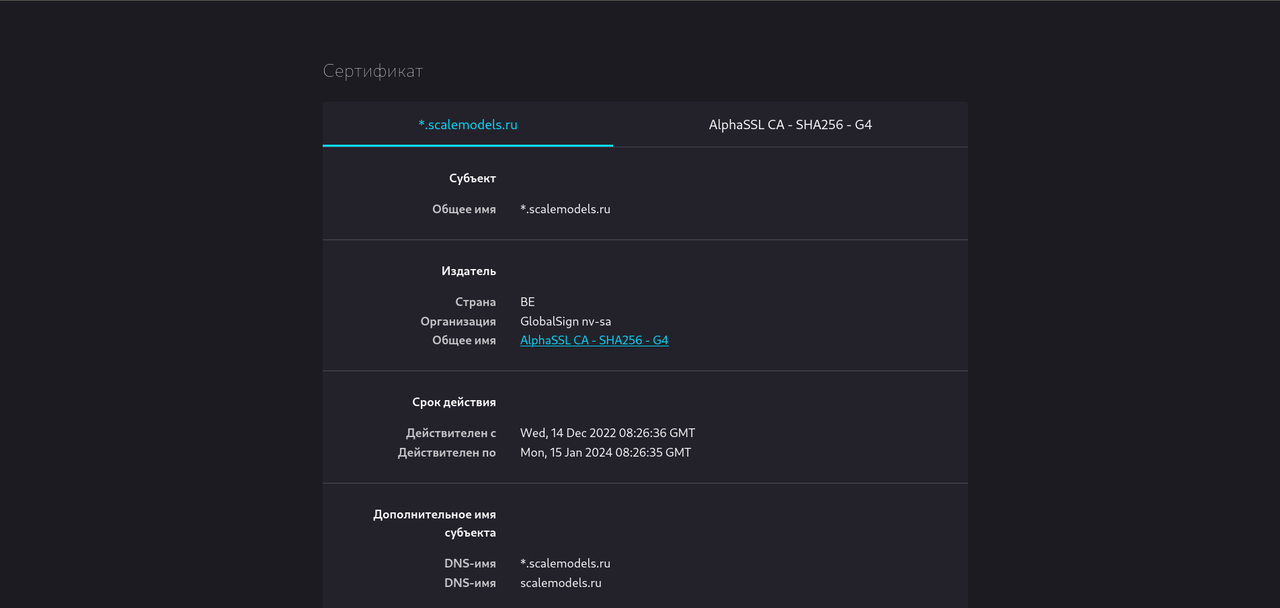Viewport: 1280px width, 608px height.
Task: Click the Страна label
Action: pos(475,302)
